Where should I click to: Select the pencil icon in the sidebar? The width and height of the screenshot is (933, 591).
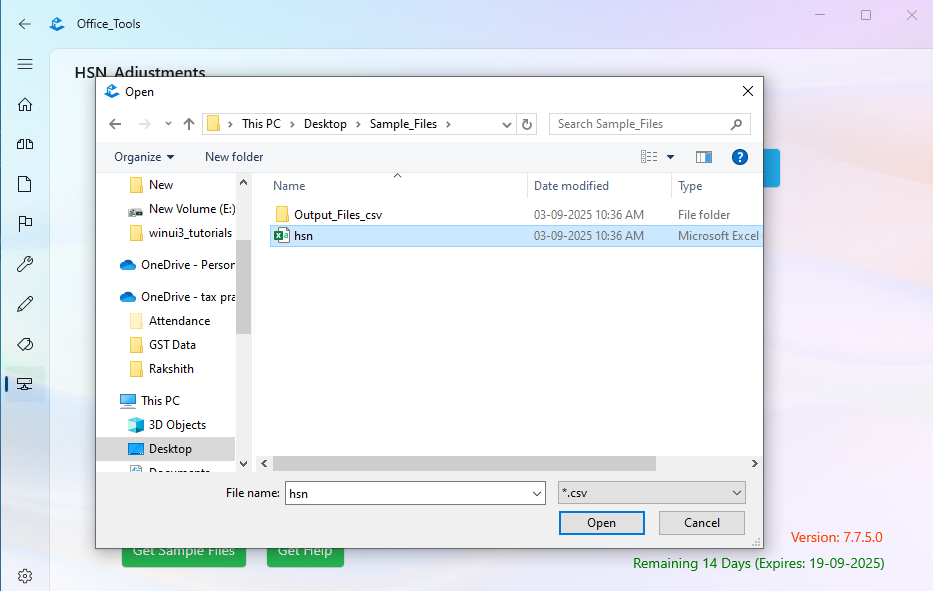pos(25,303)
